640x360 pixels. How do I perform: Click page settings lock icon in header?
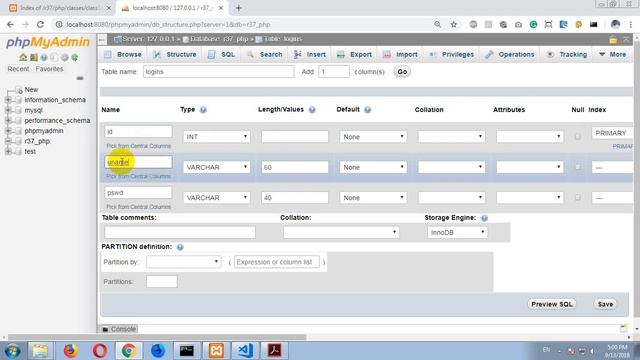pos(613,40)
